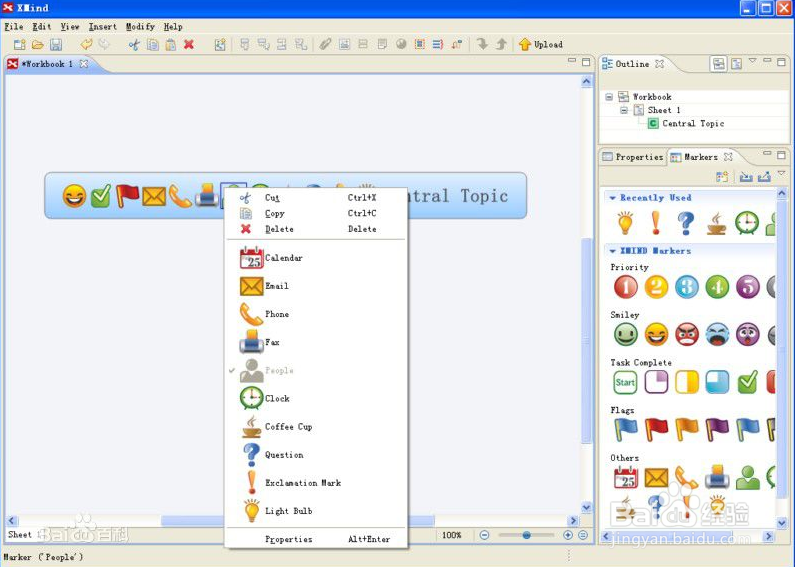Viewport: 795px width, 567px height.
Task: Select the Workbook 1 editor tab
Action: (x=49, y=64)
